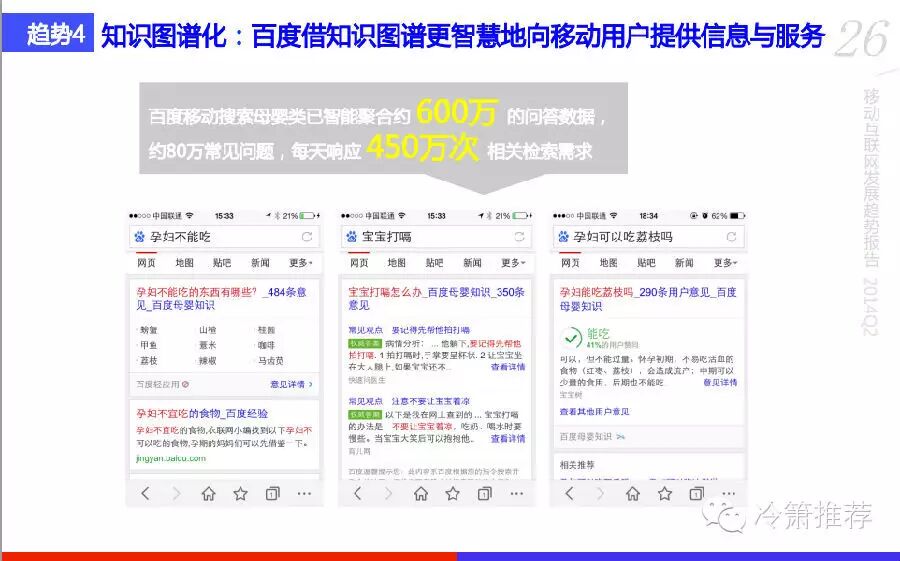Open three-dot menu in 宝宝打嗝 phone
The image size is (900, 561).
[x=517, y=493]
